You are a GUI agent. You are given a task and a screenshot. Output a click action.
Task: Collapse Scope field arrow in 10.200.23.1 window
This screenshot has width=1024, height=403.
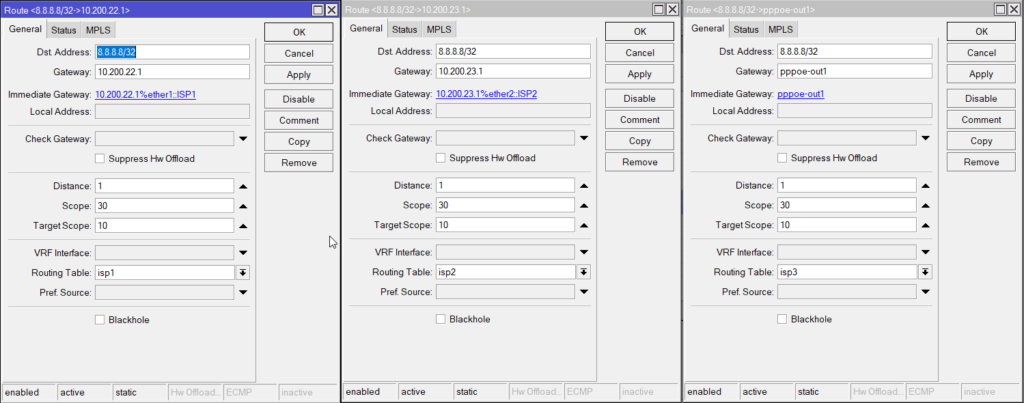584,206
